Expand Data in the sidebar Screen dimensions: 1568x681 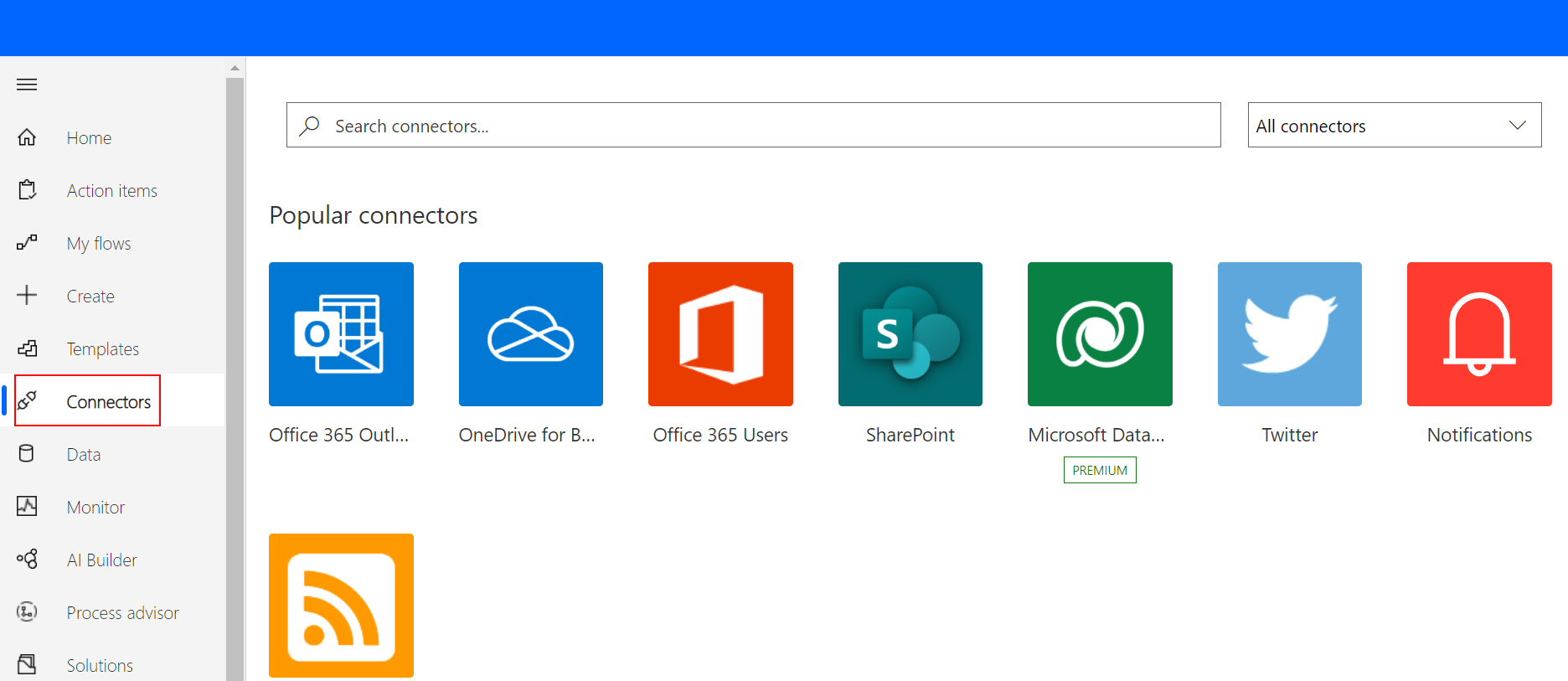(x=84, y=455)
